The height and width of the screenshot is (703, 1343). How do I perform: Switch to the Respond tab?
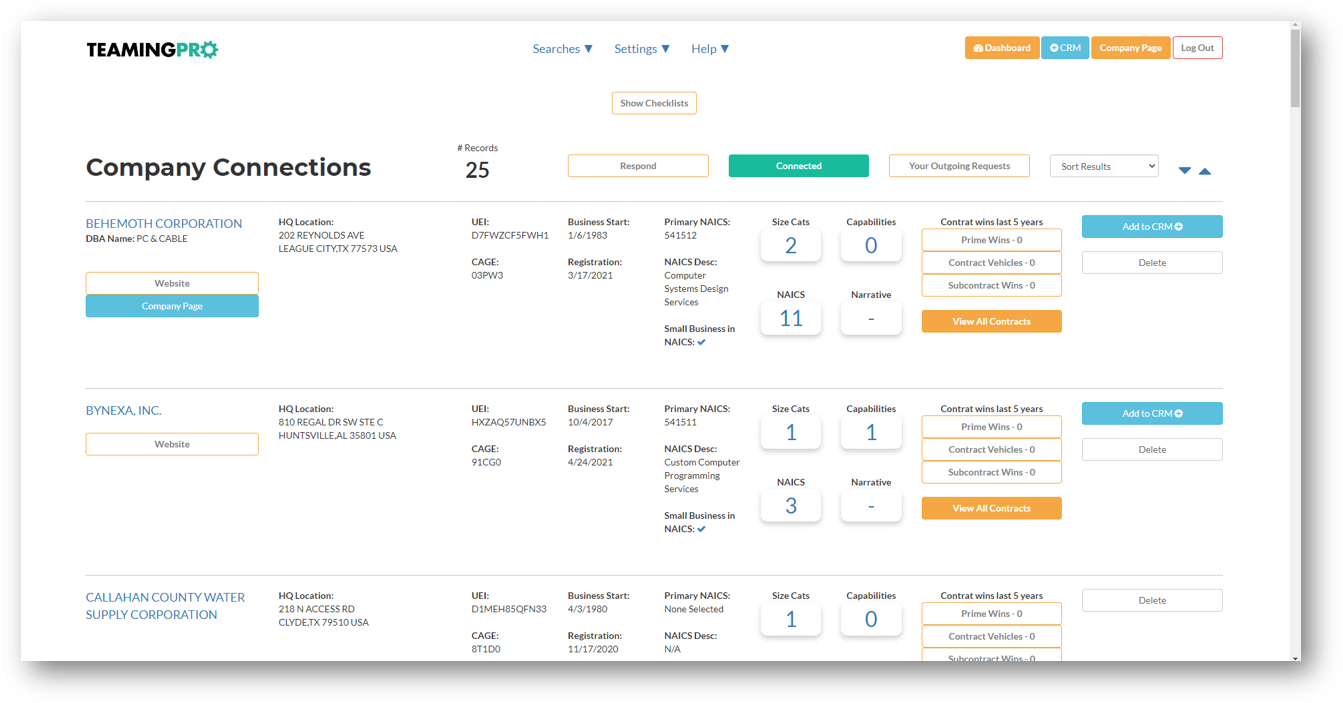pyautogui.click(x=638, y=166)
